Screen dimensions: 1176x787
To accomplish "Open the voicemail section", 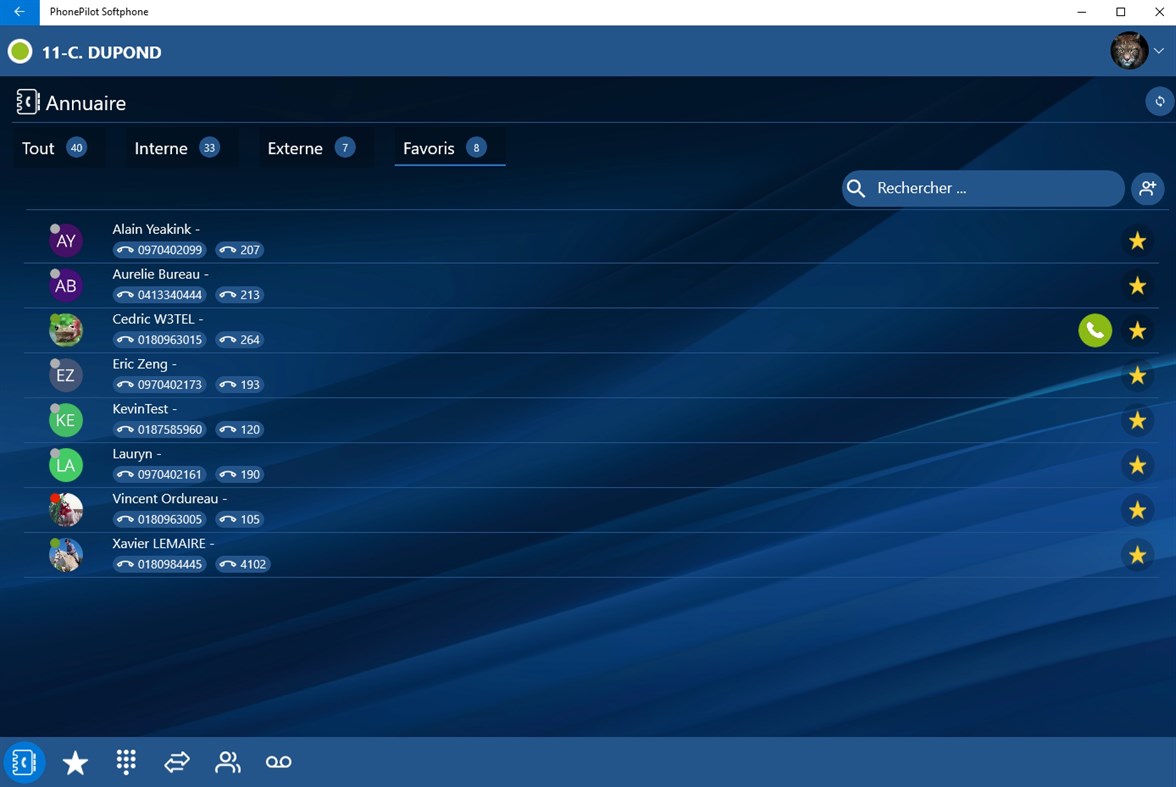I will pyautogui.click(x=277, y=762).
